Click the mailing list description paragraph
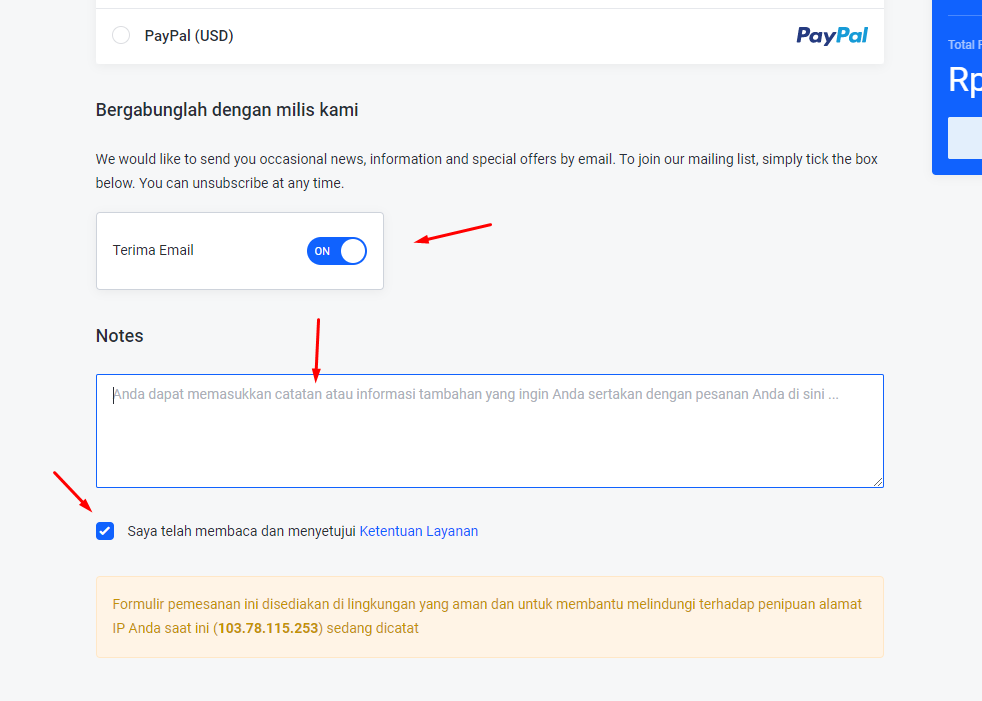This screenshot has height=701, width=982. pos(487,171)
